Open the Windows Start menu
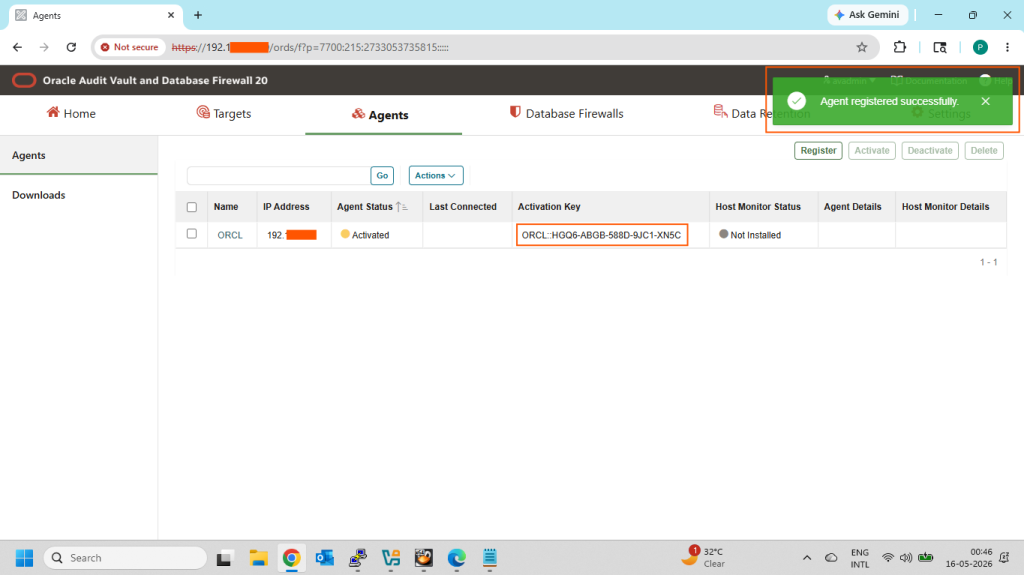The height and width of the screenshot is (575, 1024). coord(24,558)
